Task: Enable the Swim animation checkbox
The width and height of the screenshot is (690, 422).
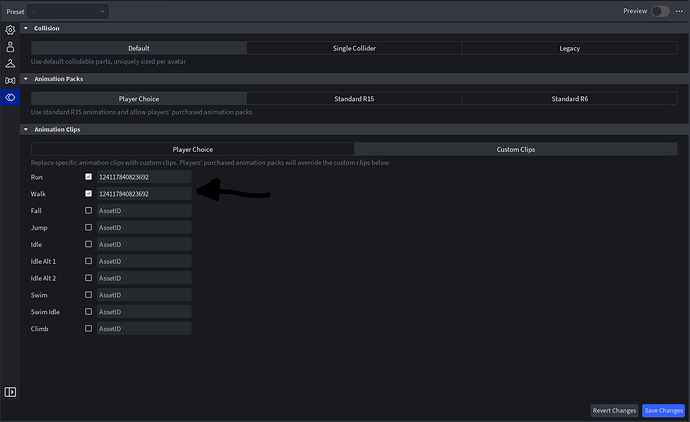Action: [x=88, y=294]
